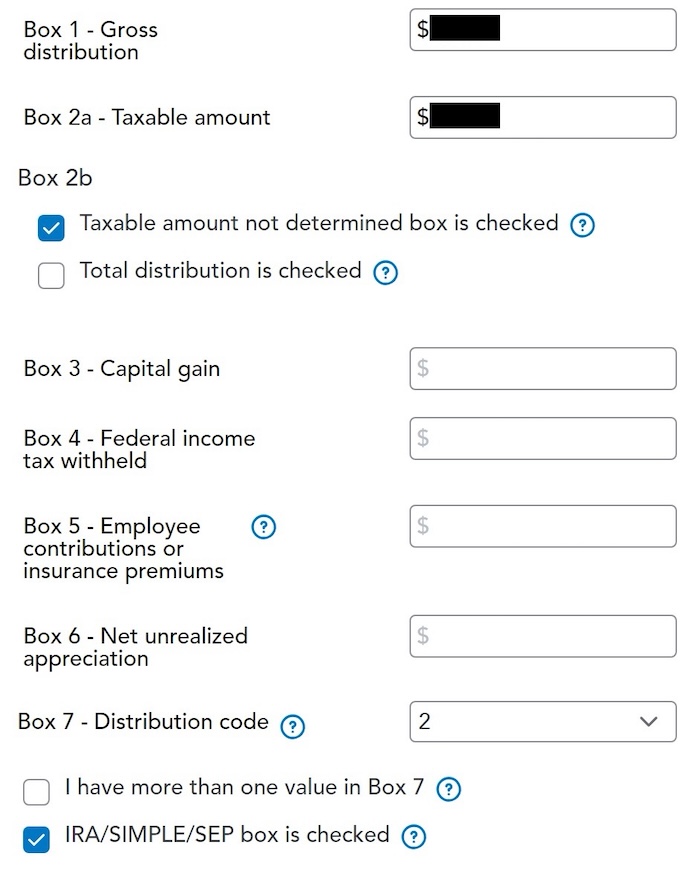Click the Taxable amount not determined label text
700x874 pixels.
(x=318, y=223)
